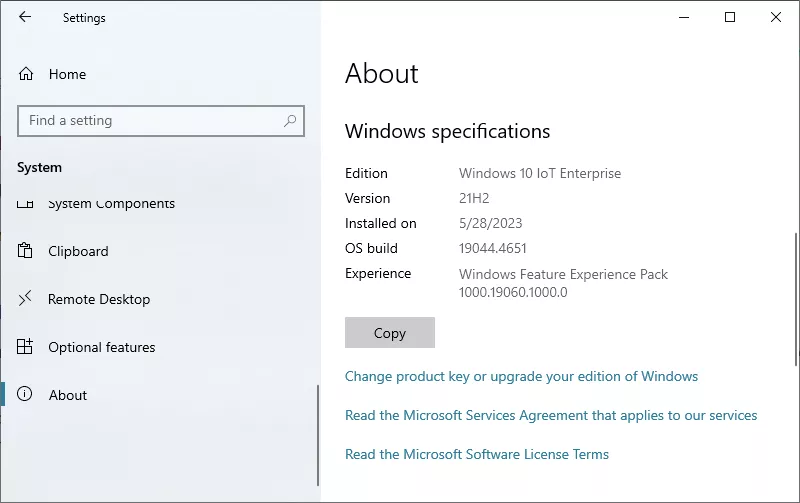Click the Optional features grid icon
Screen dimensions: 800x503
click(25, 346)
